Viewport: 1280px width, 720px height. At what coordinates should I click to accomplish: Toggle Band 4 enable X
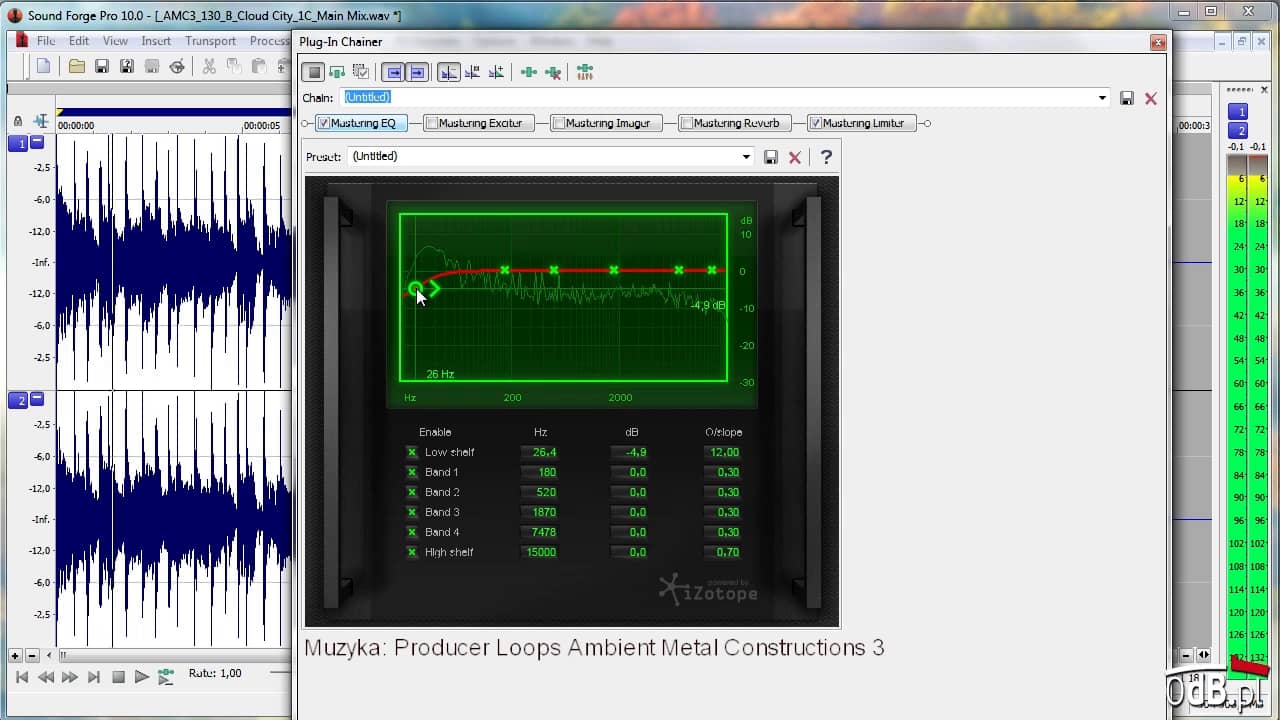click(412, 532)
